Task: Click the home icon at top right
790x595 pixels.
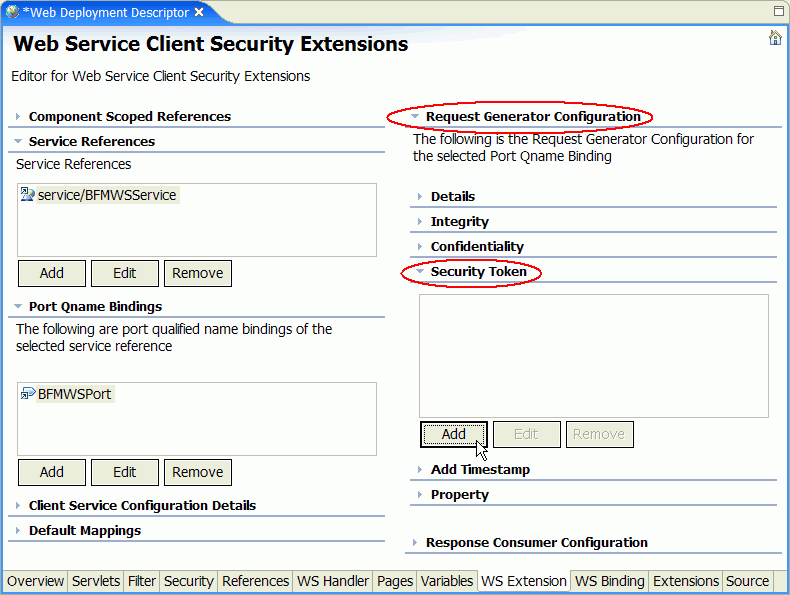Action: pos(775,38)
